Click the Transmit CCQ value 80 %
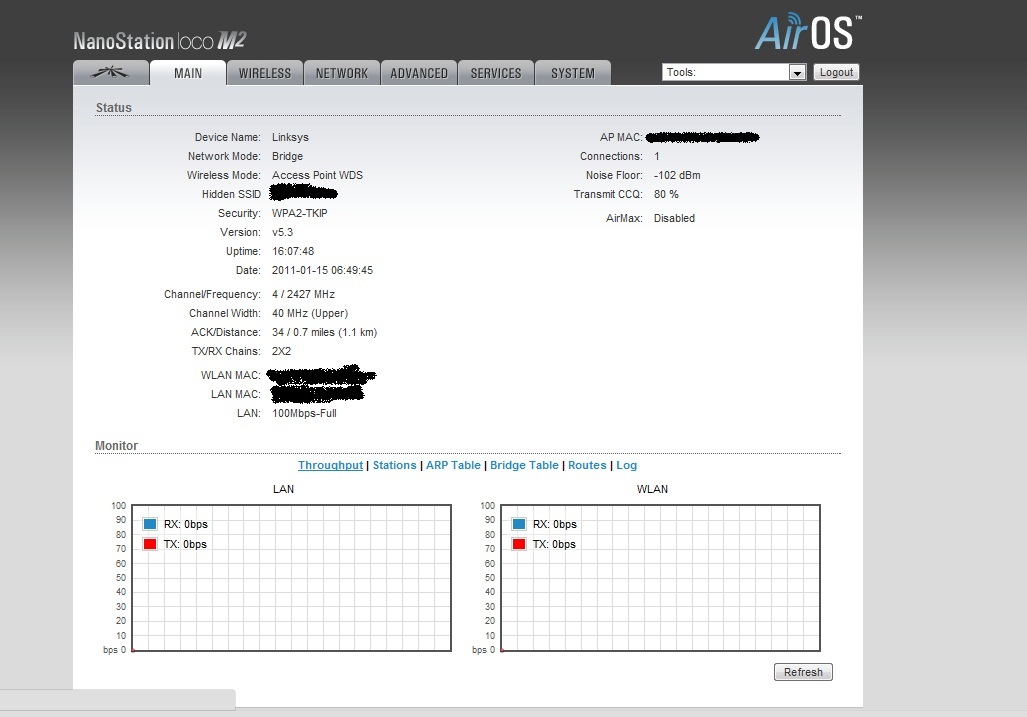Screen dimensions: 1027x717 666,194
